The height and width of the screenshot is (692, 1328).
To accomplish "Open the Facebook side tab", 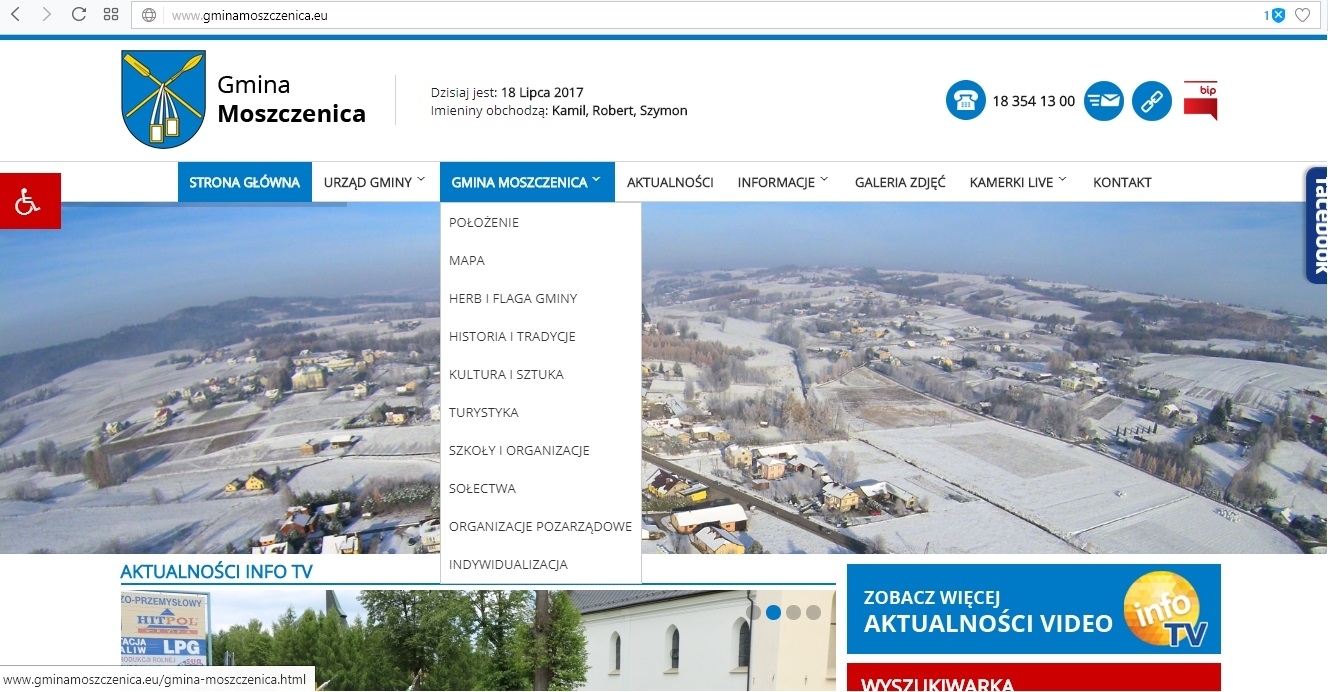I will click(x=1316, y=225).
